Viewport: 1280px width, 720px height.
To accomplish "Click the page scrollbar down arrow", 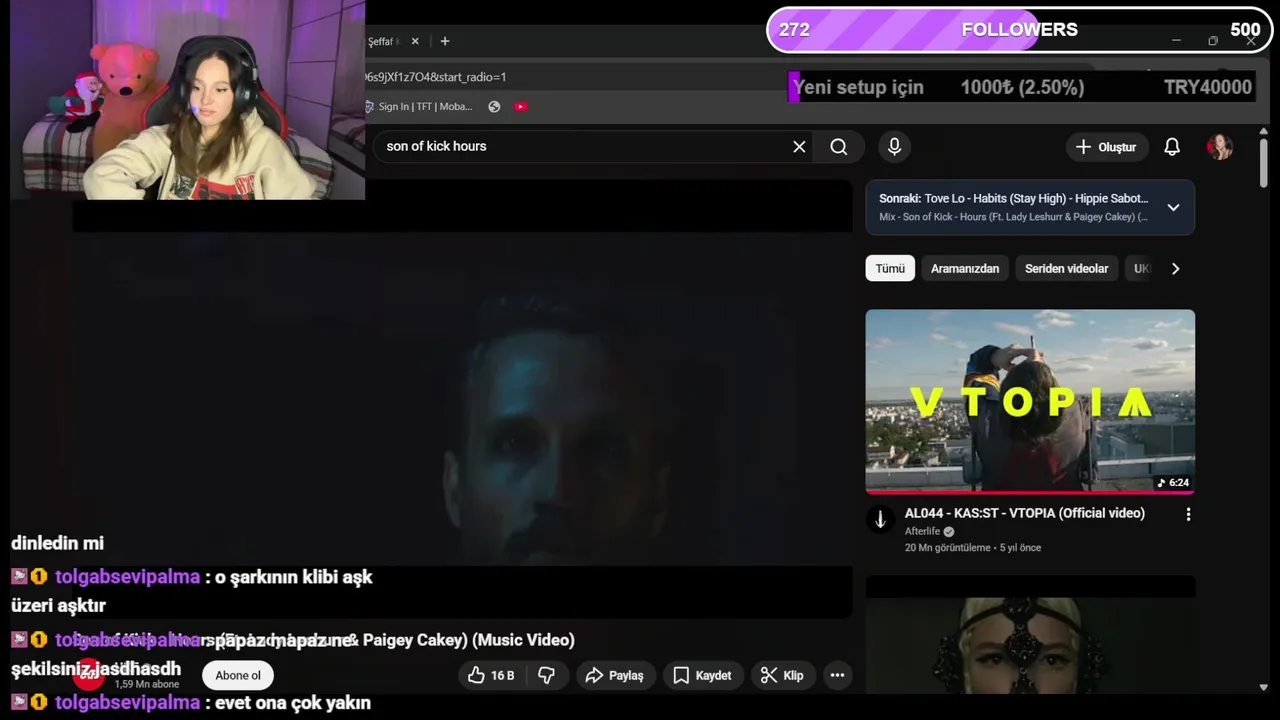I will [1263, 687].
